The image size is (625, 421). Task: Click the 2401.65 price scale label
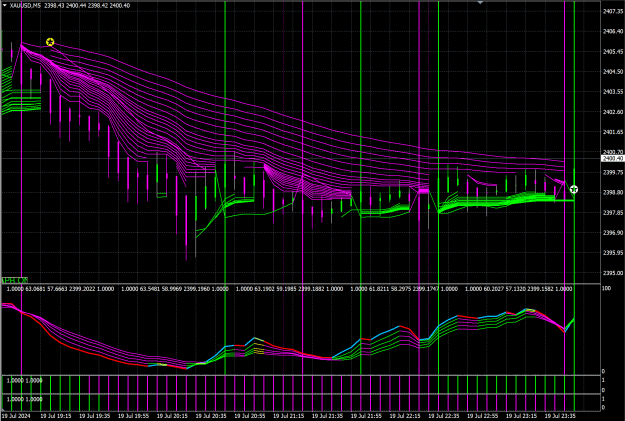coord(613,132)
